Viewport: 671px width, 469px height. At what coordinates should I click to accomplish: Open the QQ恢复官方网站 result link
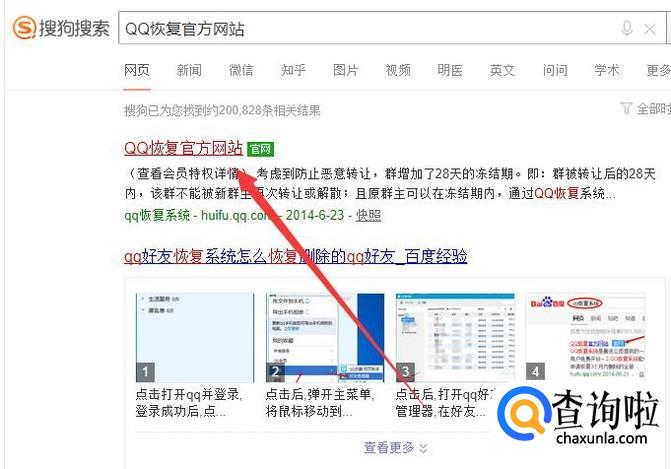[x=184, y=148]
